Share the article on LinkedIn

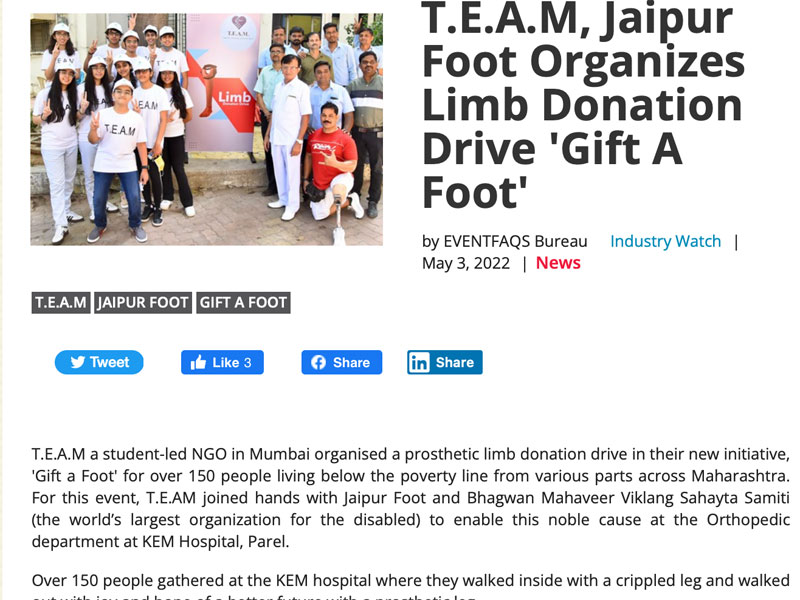(445, 362)
